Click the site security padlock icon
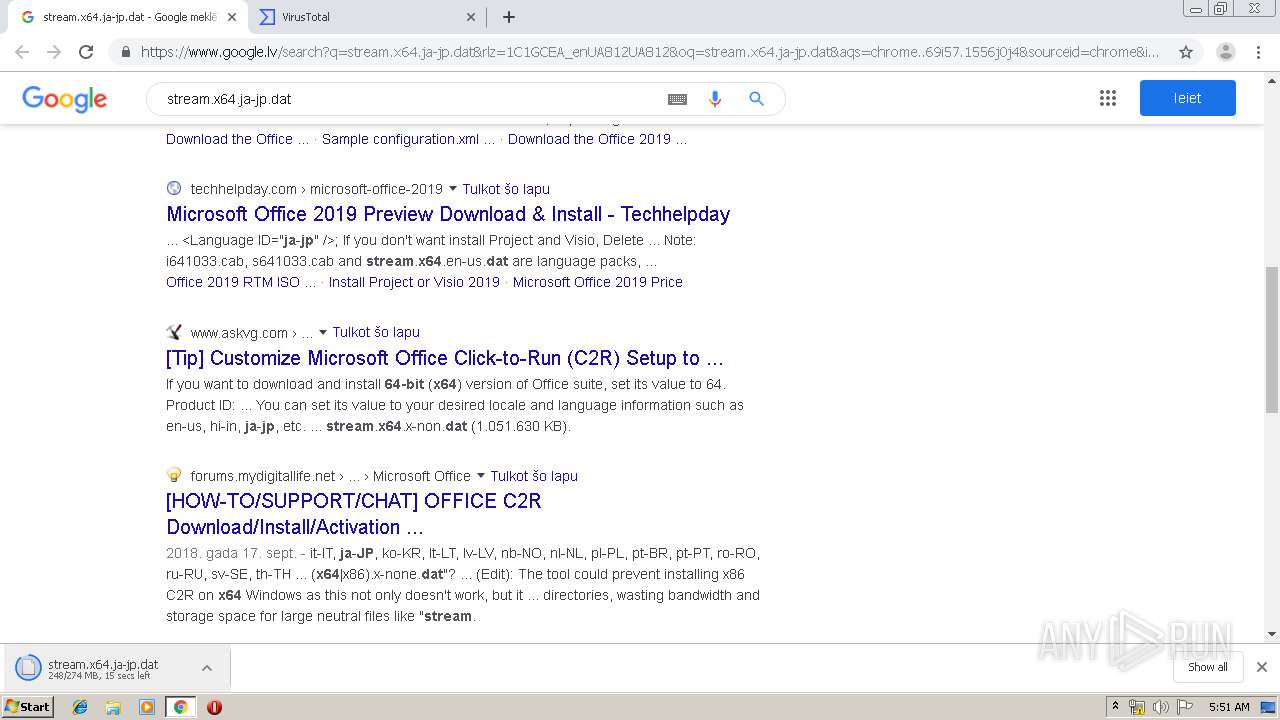Screen dimensions: 1280x720 point(125,52)
